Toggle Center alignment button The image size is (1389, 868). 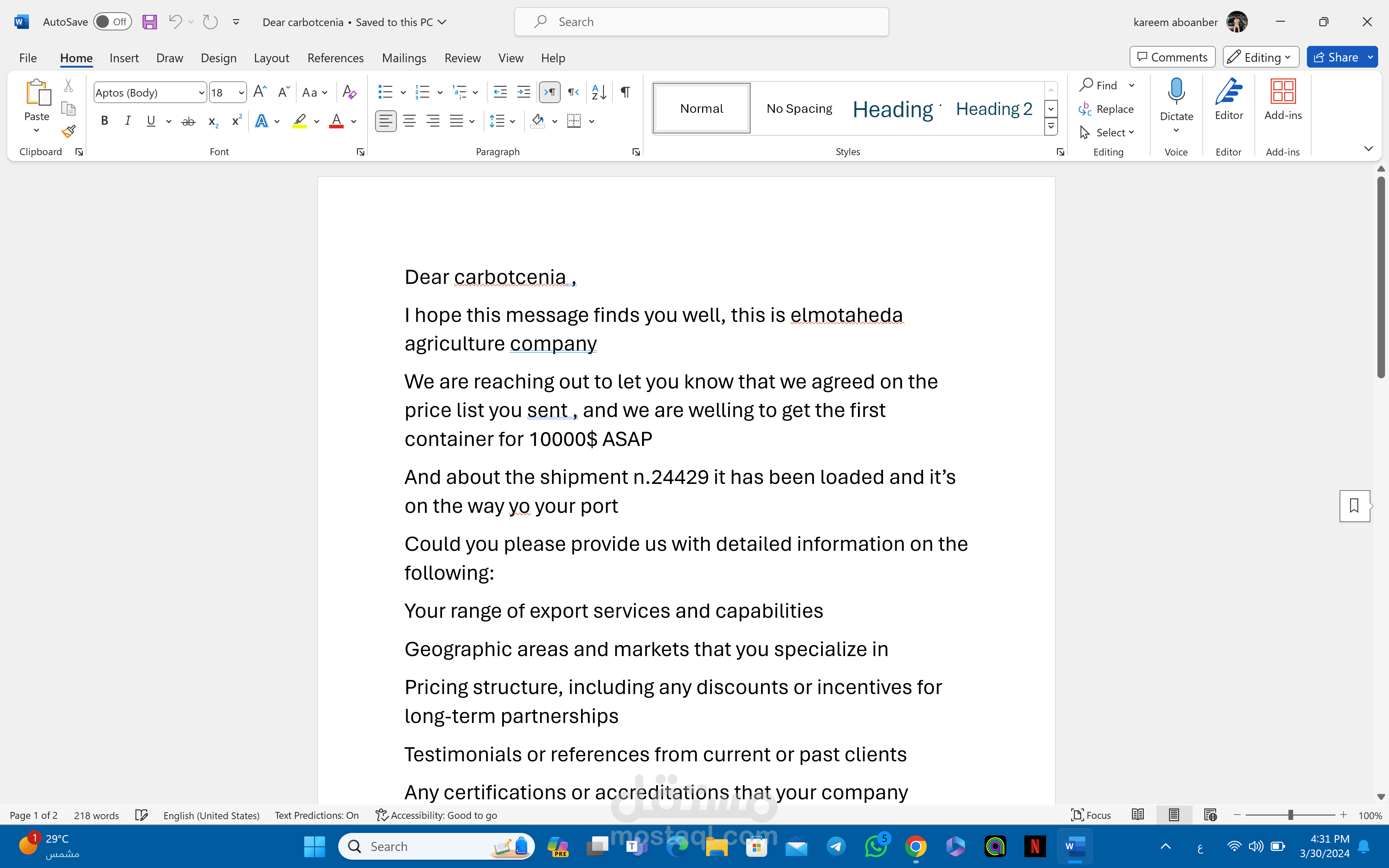coord(409,121)
